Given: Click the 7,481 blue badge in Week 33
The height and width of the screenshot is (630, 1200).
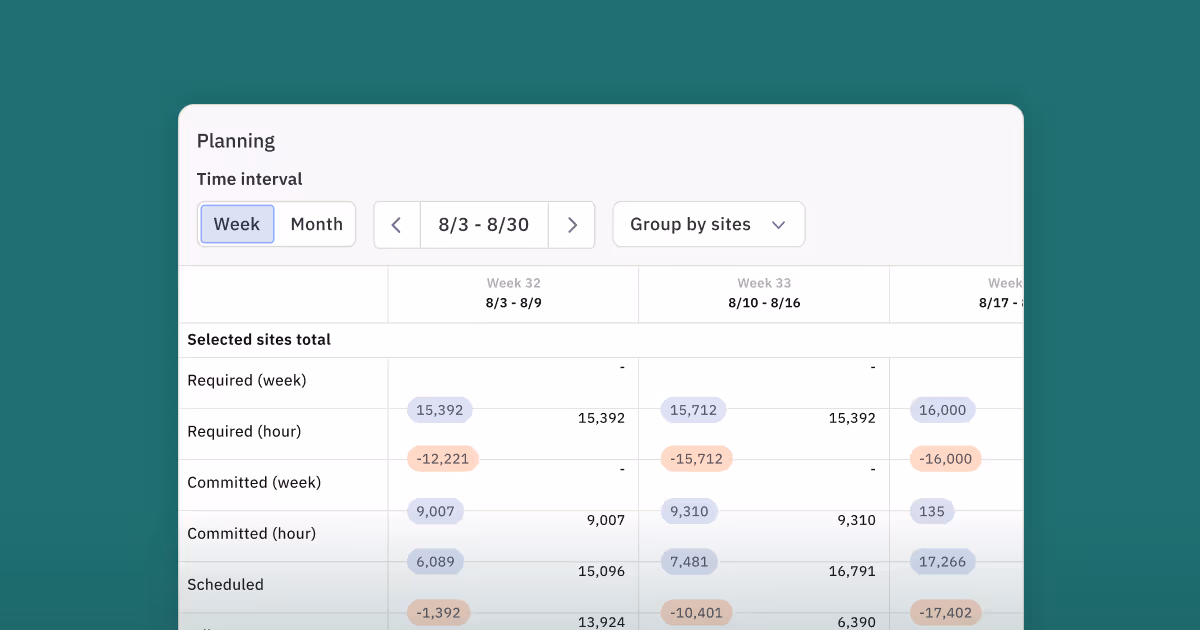Looking at the screenshot, I should pos(689,562).
